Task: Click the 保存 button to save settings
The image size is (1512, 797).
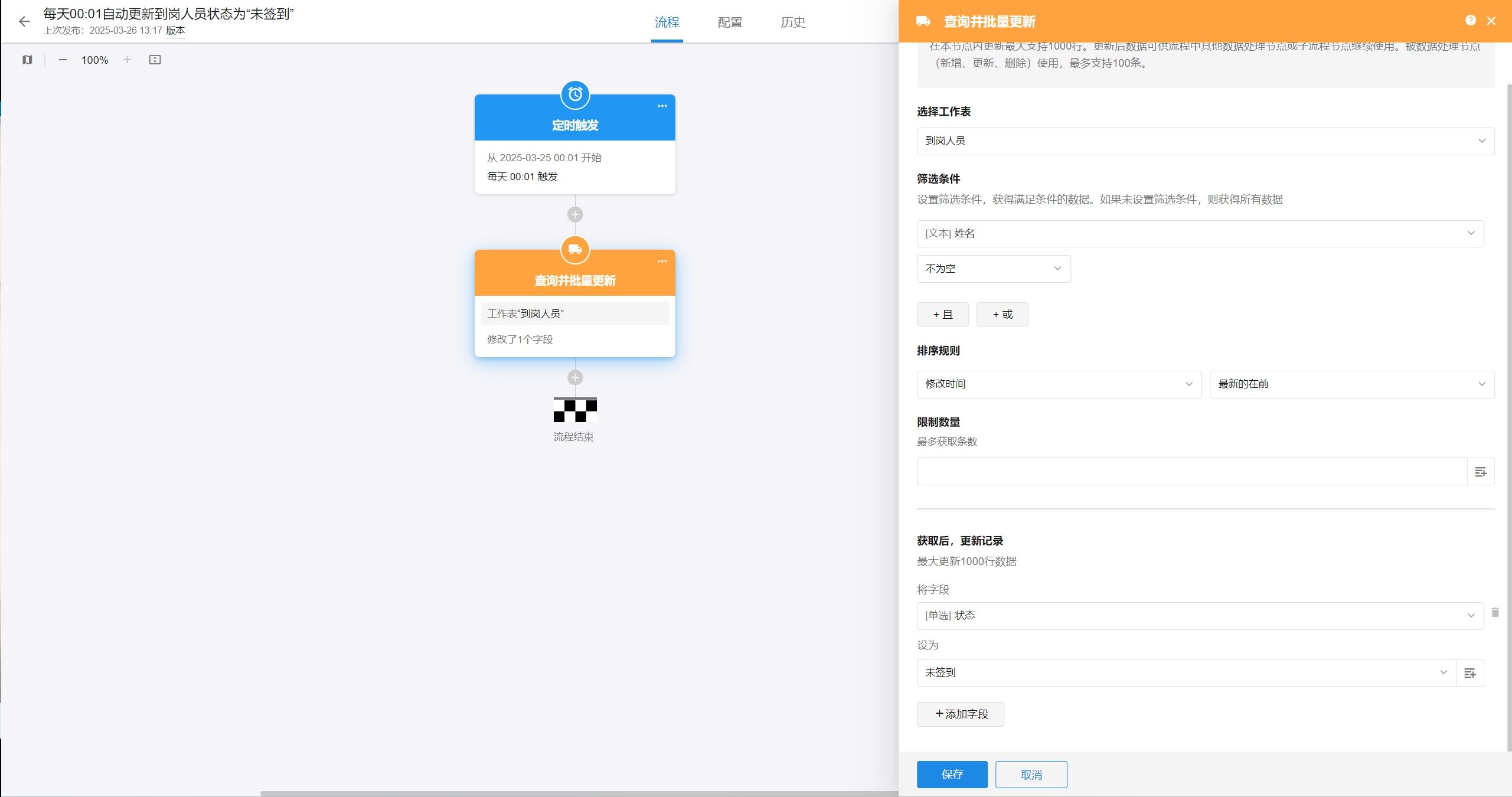Action: coord(952,774)
